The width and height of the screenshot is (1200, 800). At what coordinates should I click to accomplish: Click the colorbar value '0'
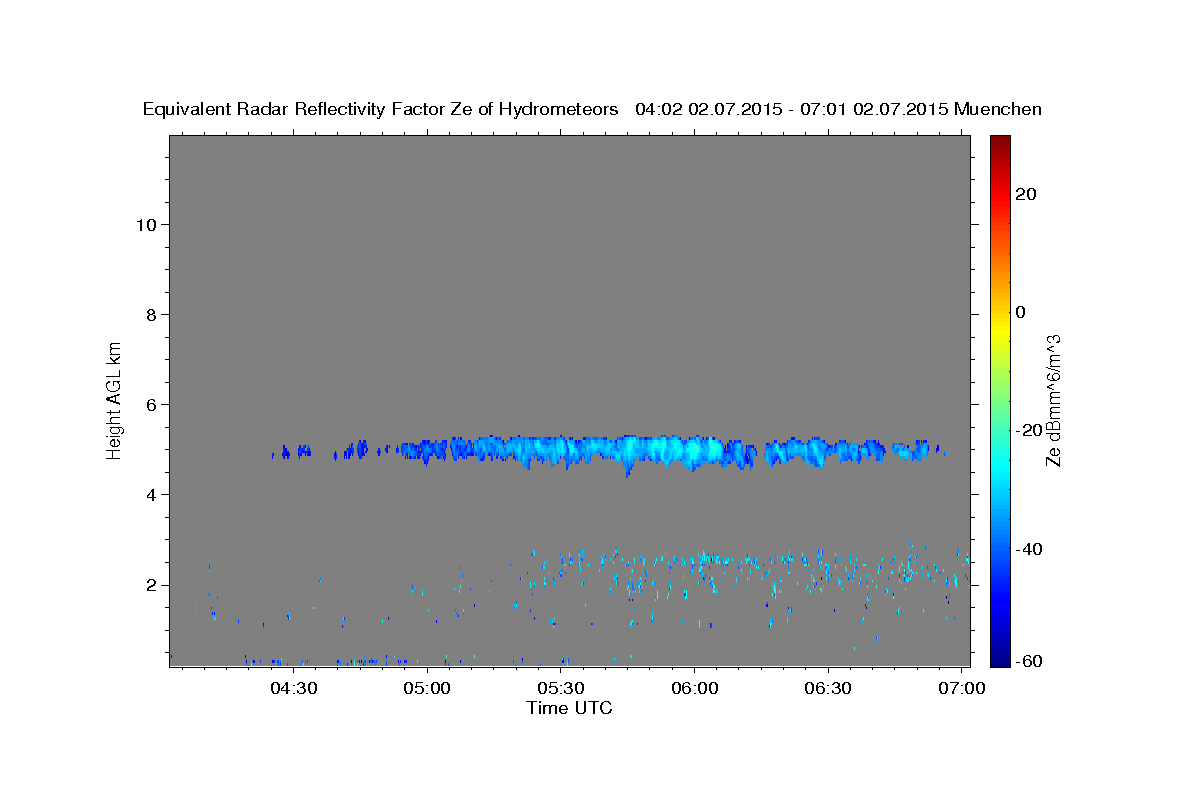[x=1021, y=312]
